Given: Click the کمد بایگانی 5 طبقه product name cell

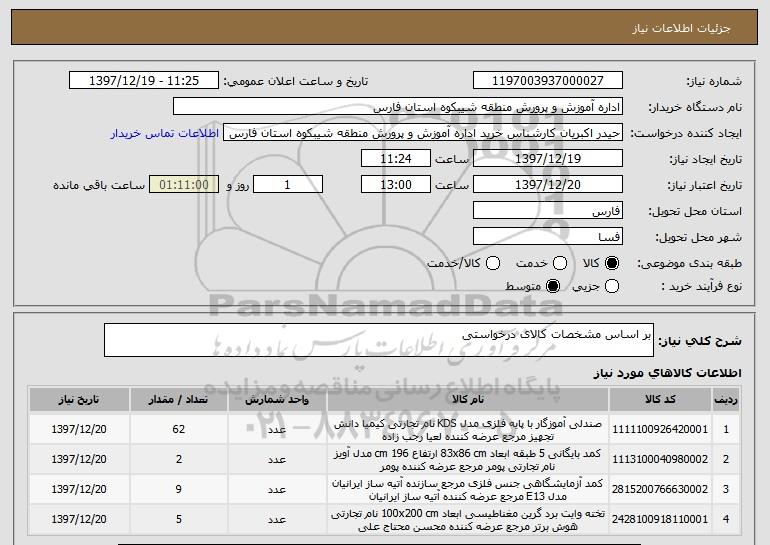Looking at the screenshot, I should [x=468, y=460].
